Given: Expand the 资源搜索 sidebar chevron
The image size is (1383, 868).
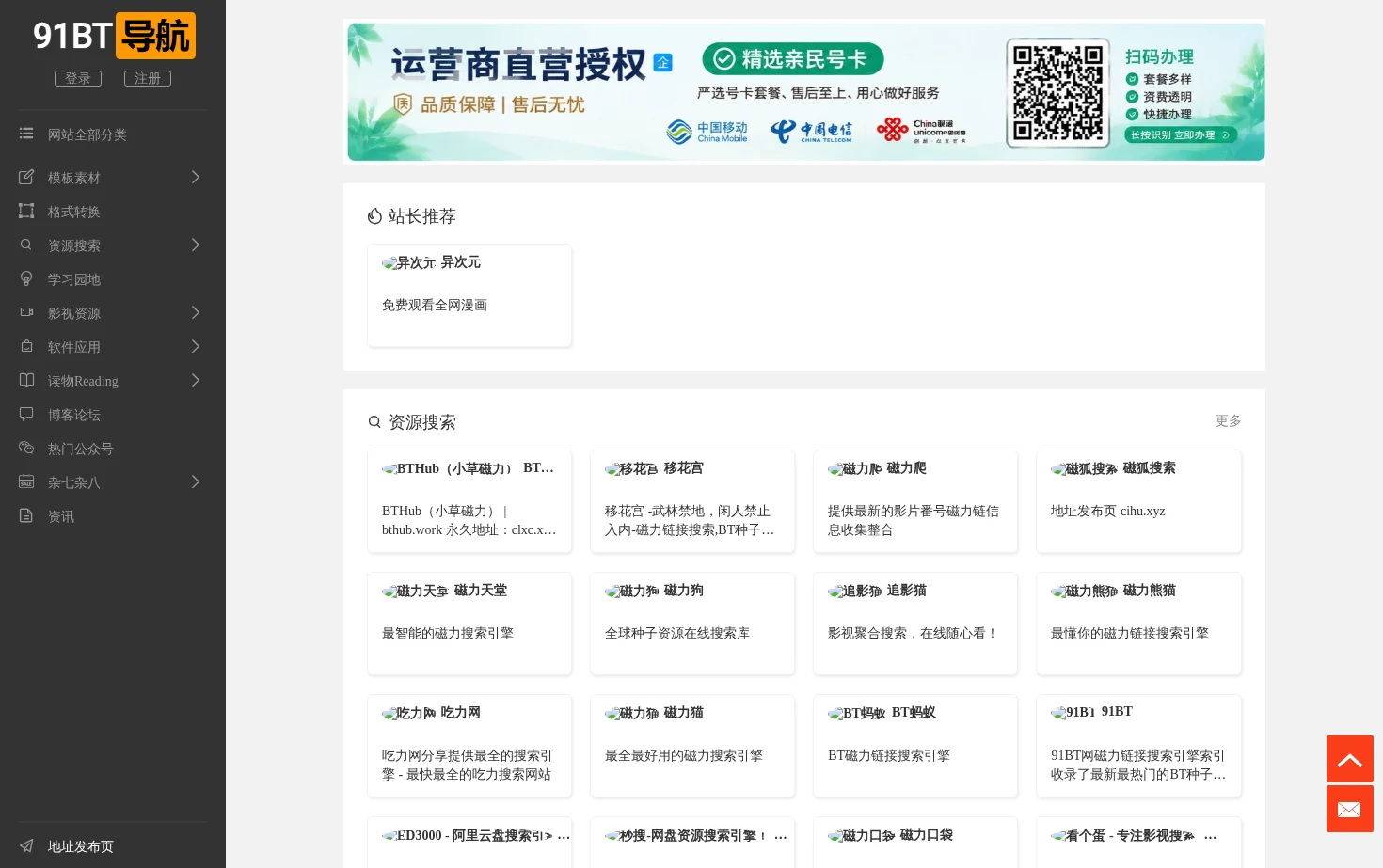Looking at the screenshot, I should coord(196,245).
